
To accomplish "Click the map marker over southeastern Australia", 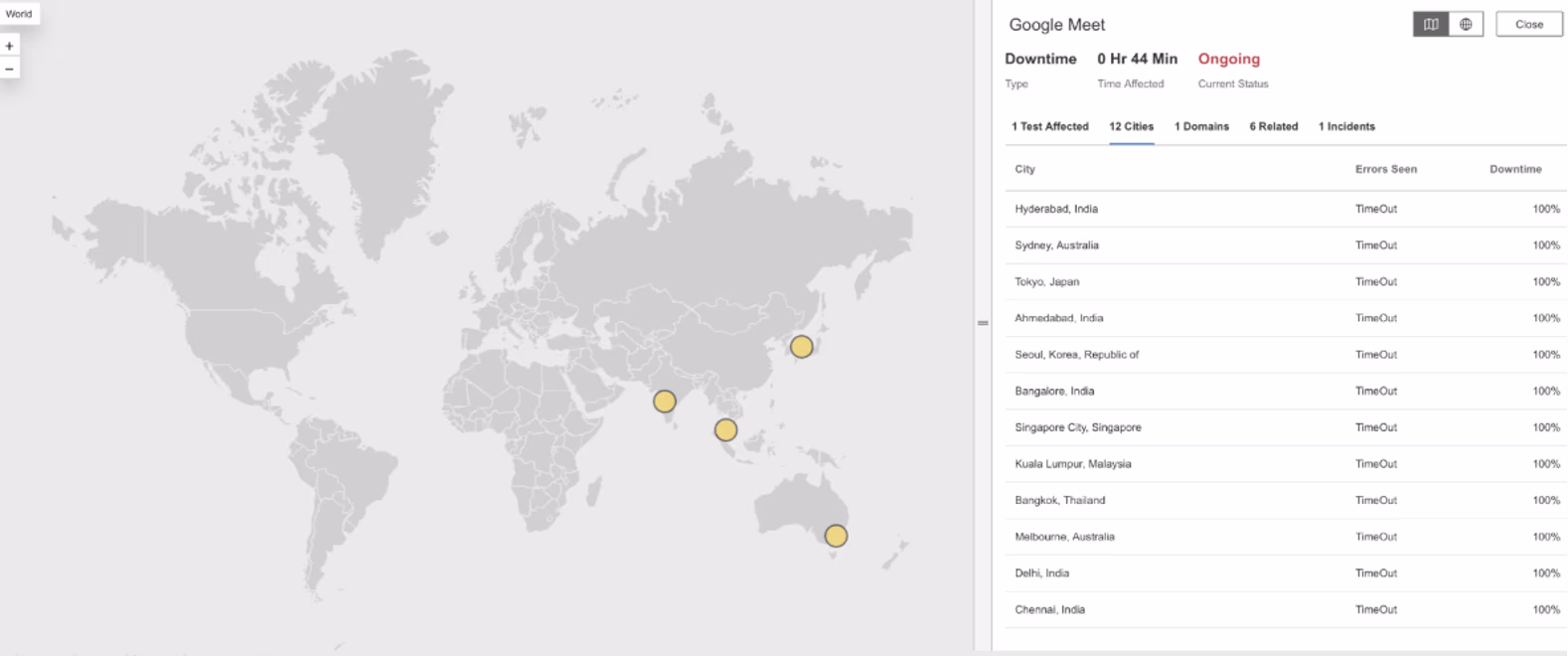I will [837, 536].
